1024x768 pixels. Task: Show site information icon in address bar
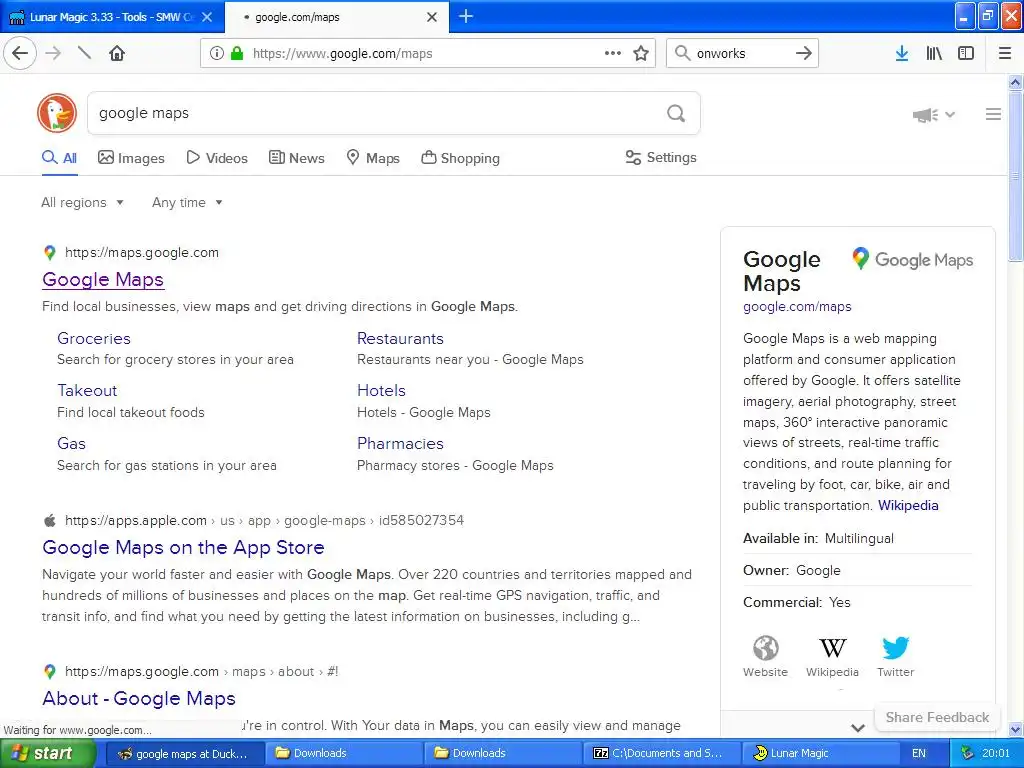point(217,54)
